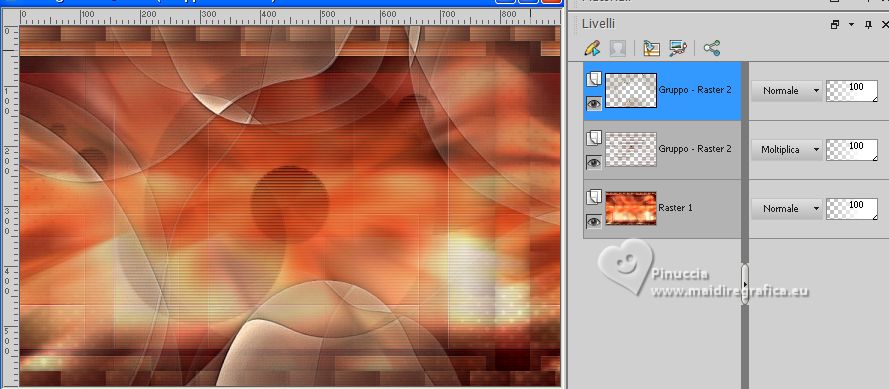Click the float/restore icon of Livelli panel
The image size is (889, 389).
835,24
